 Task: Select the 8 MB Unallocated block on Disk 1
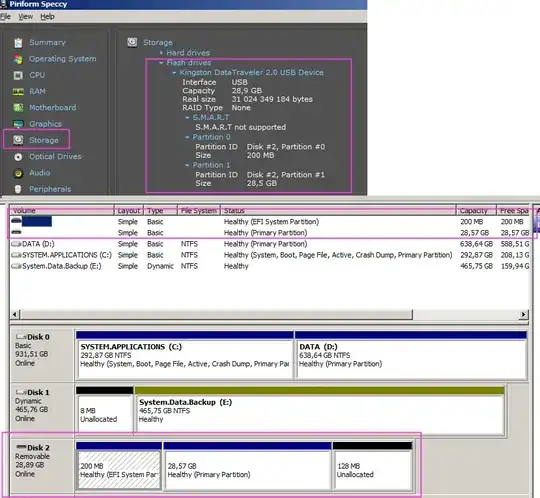click(x=105, y=409)
